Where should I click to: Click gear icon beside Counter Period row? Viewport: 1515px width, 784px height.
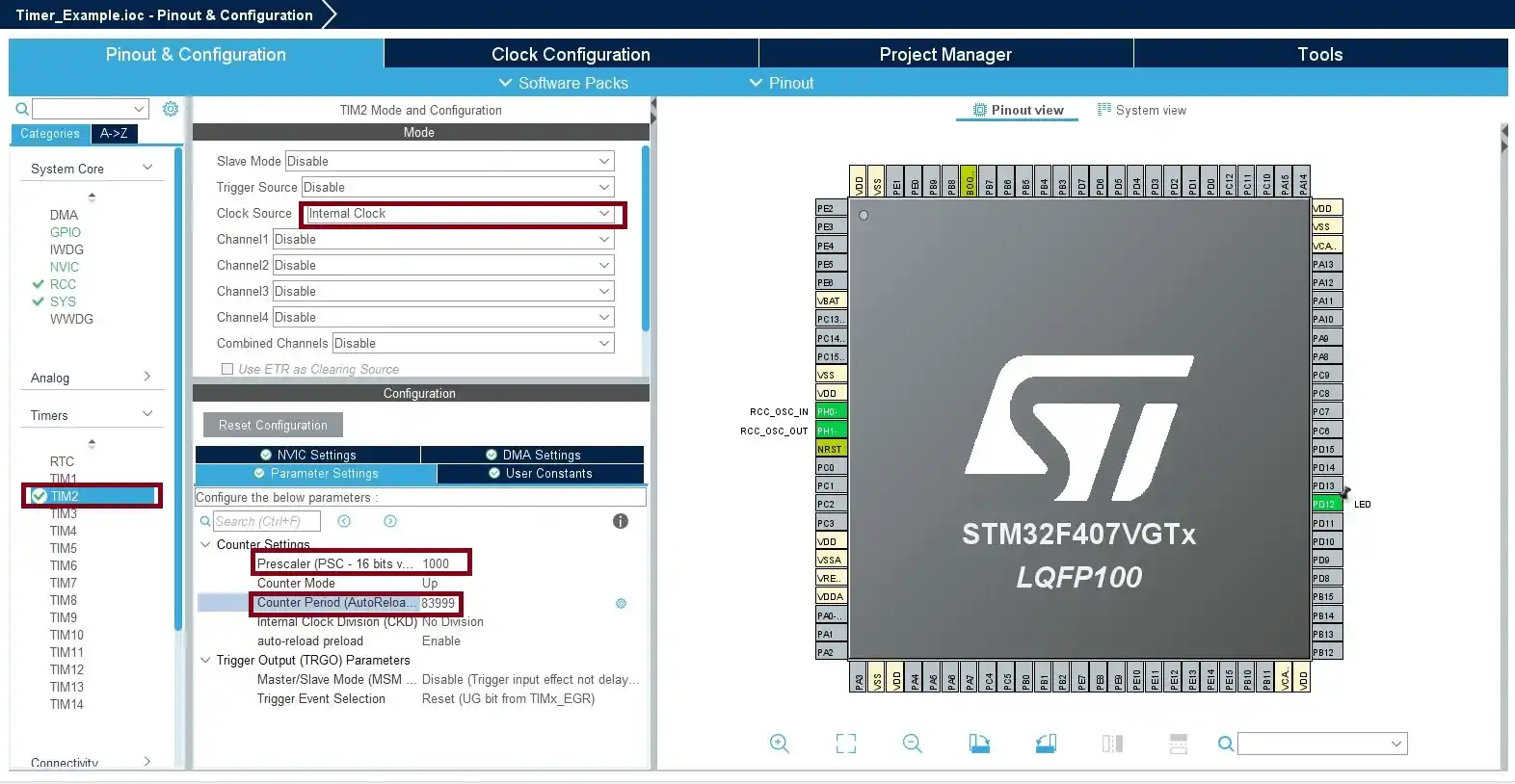click(621, 603)
